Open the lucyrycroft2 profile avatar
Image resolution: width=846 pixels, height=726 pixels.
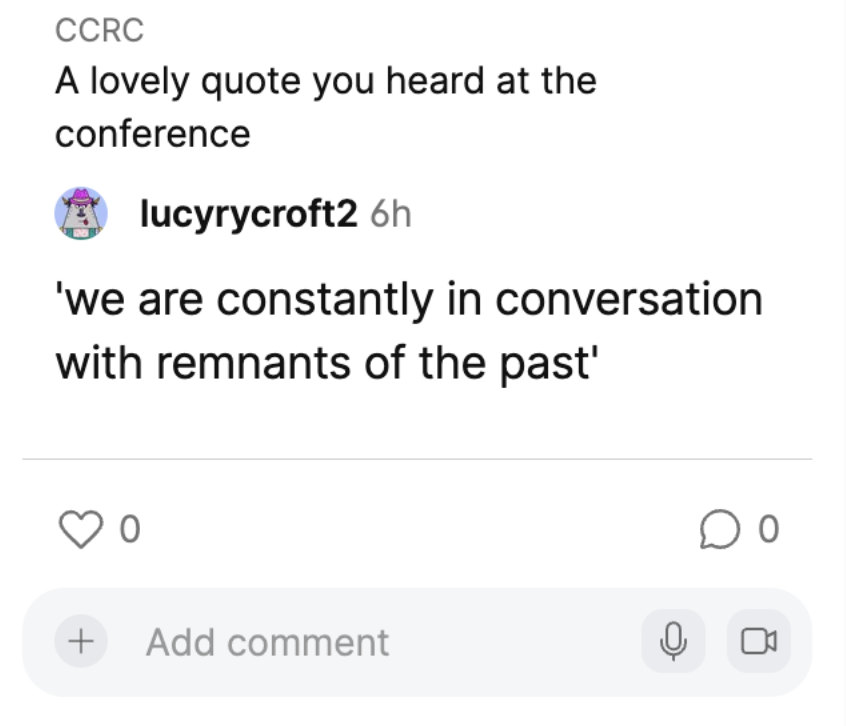[81, 213]
